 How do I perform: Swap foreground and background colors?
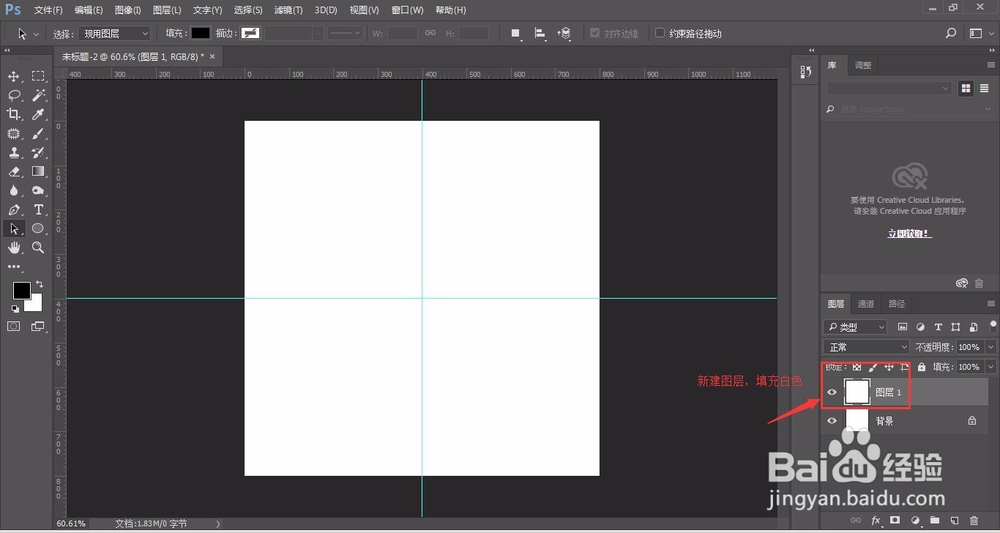click(x=40, y=284)
